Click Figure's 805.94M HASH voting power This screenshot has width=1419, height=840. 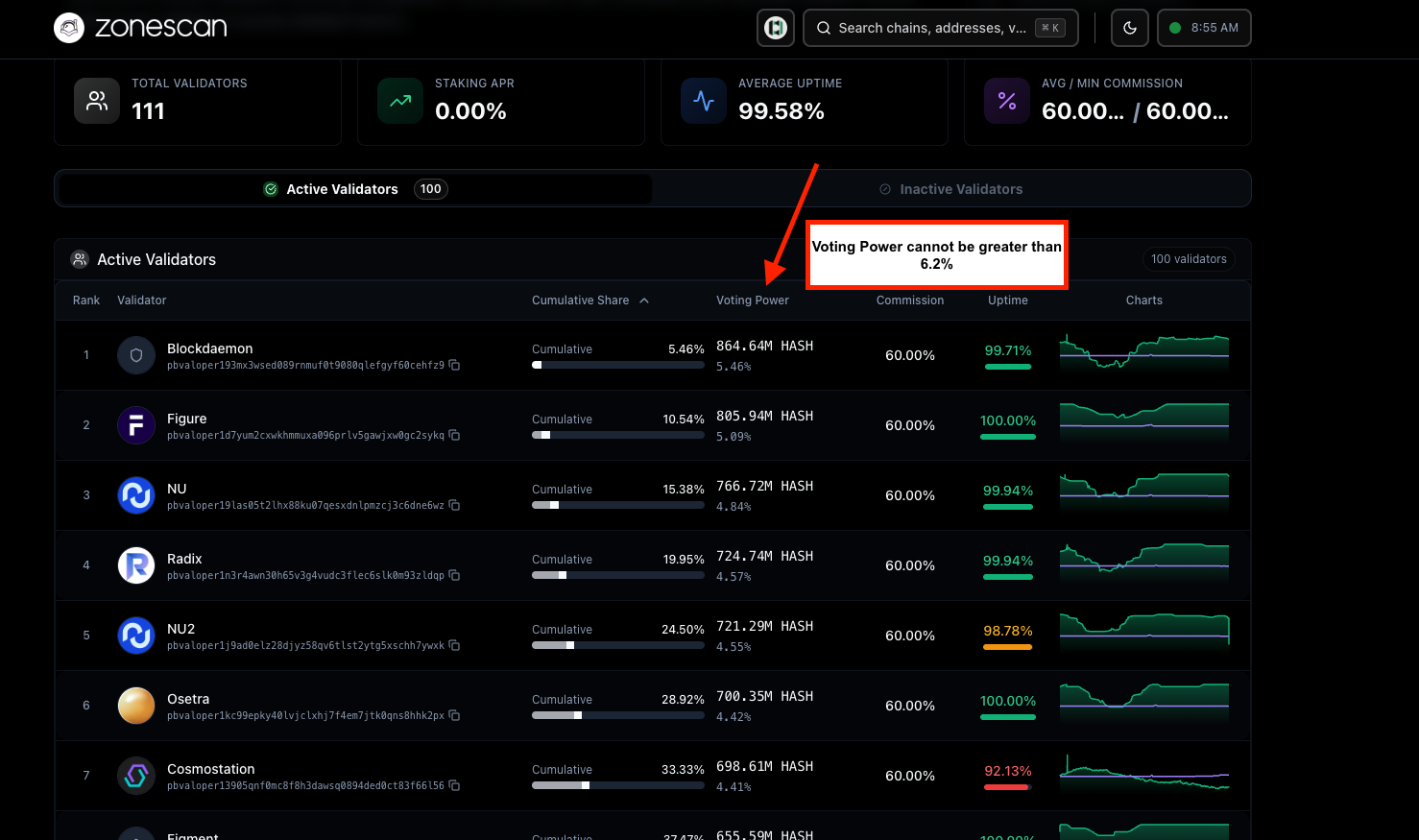tap(764, 416)
